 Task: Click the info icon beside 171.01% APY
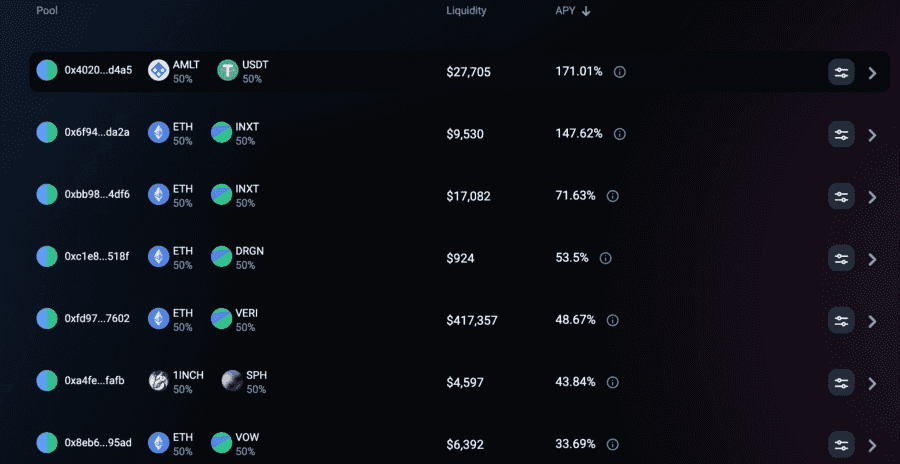point(619,72)
